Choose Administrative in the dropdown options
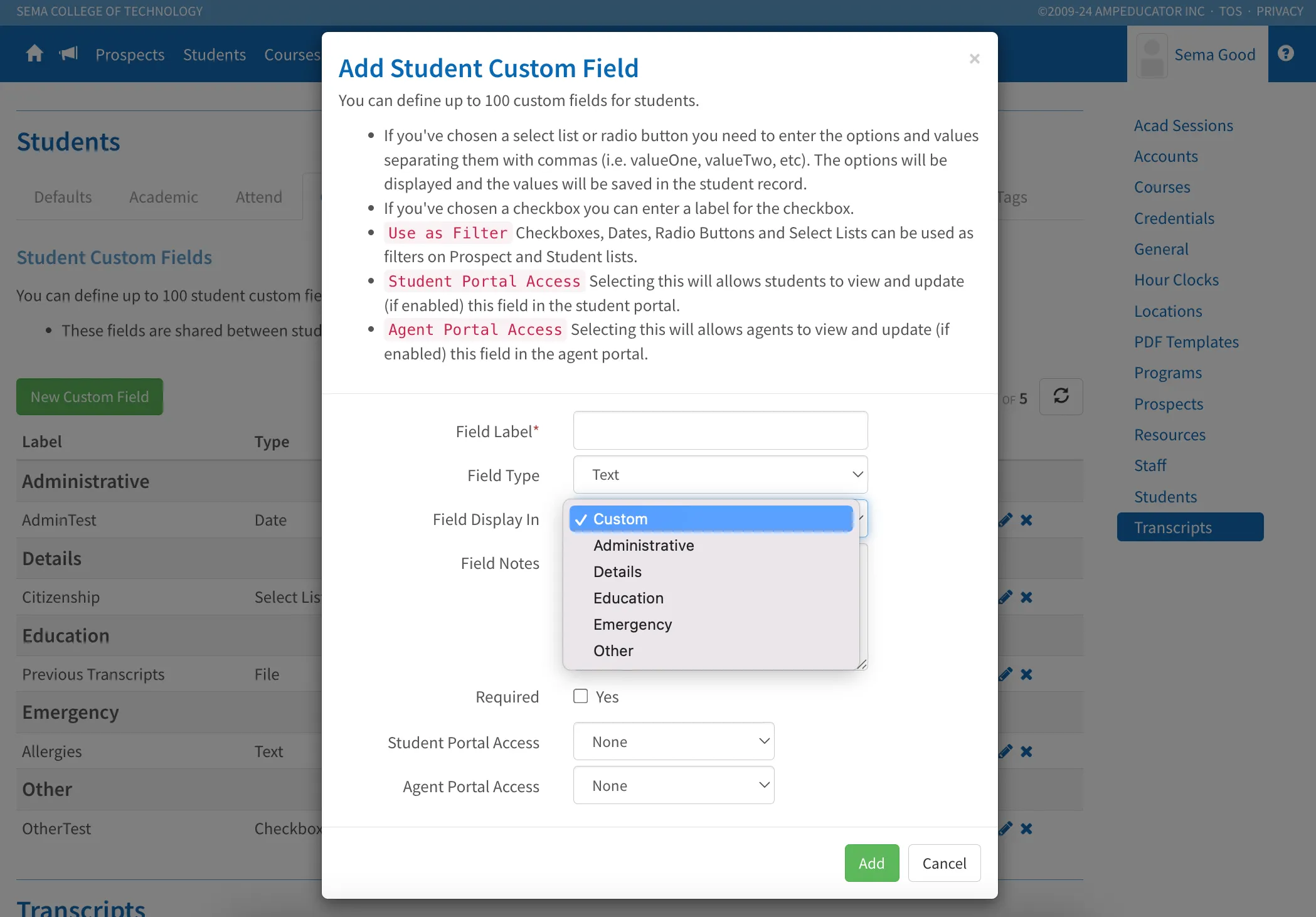The image size is (1316, 917). pos(644,546)
